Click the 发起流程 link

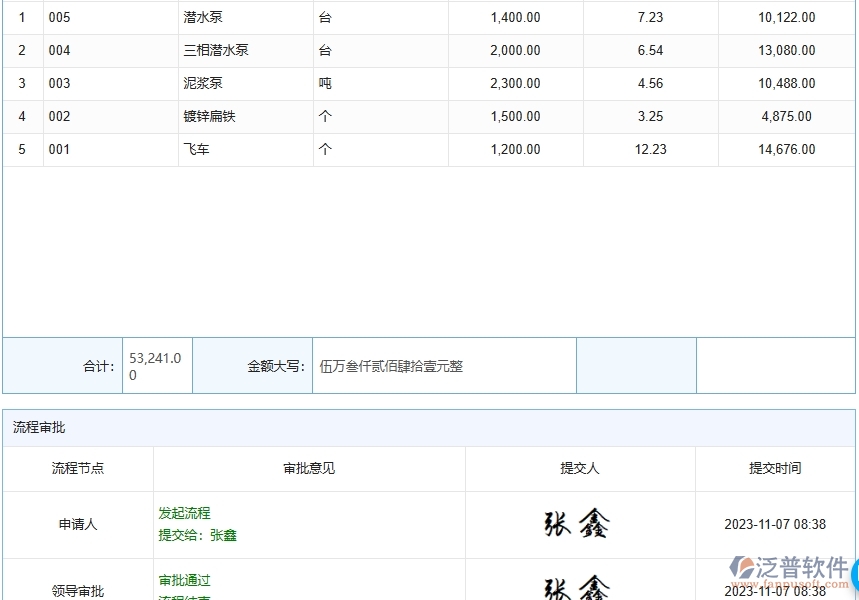tap(184, 513)
